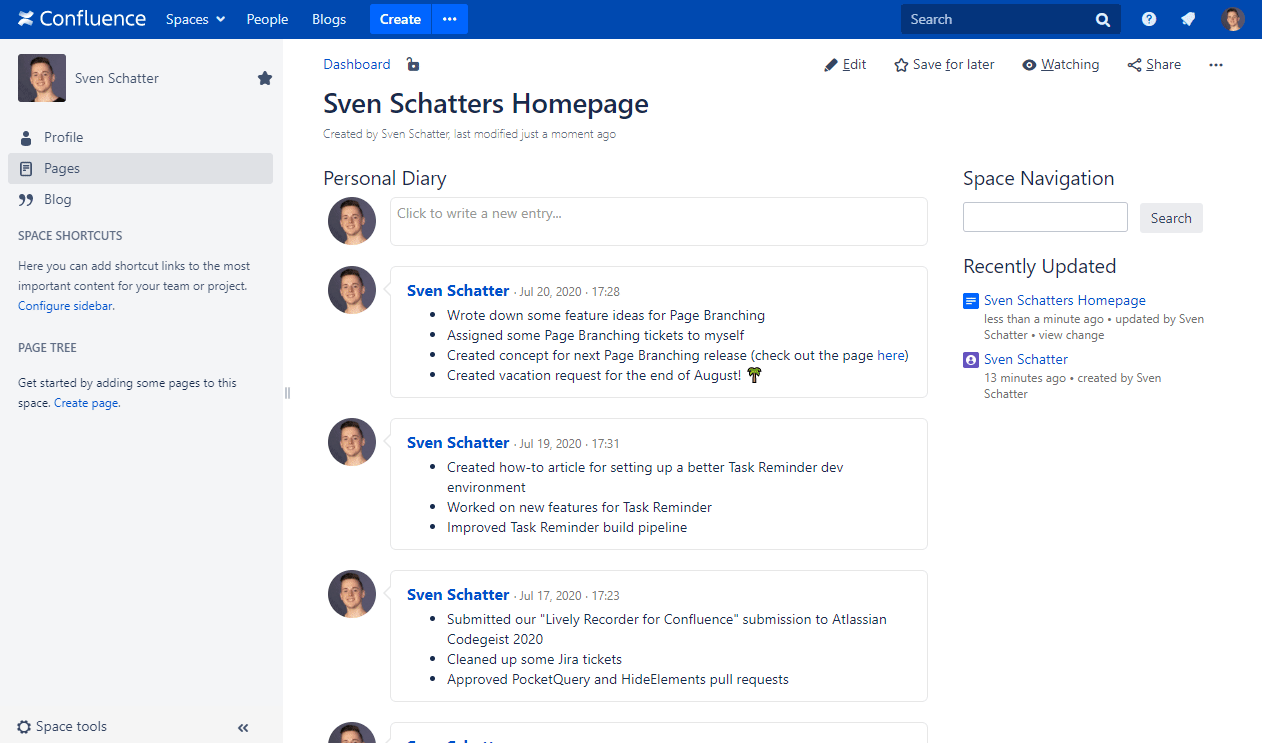Toggle Save for later star
Viewport: 1262px width, 743px height.
click(x=944, y=65)
